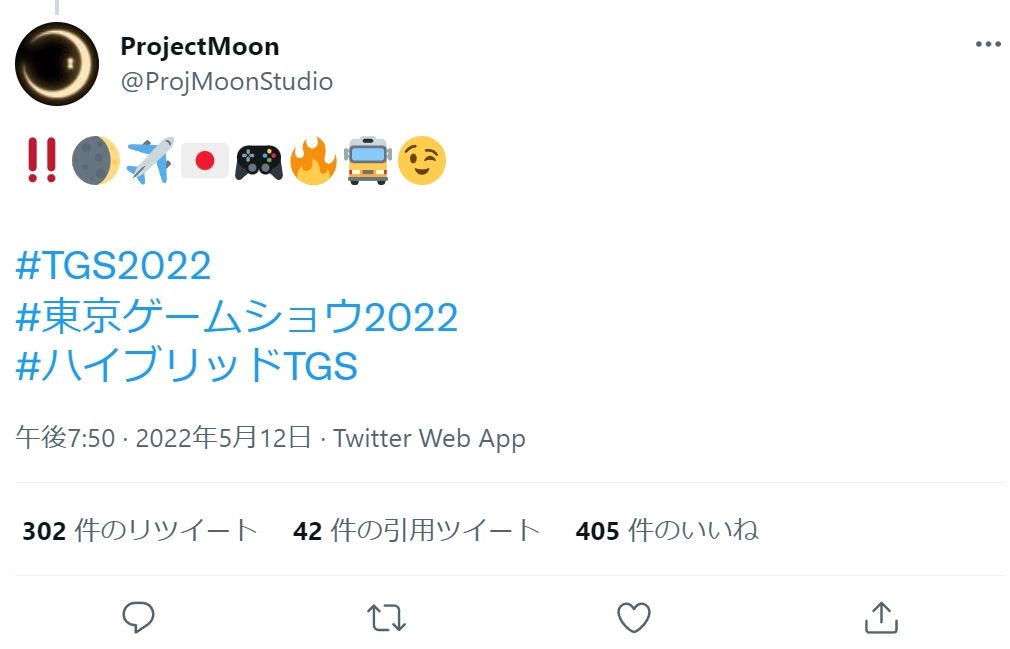Image resolution: width=1010 pixels, height=649 pixels.
Task: Open the #ハイブリッドTGS hashtag
Action: [x=187, y=367]
